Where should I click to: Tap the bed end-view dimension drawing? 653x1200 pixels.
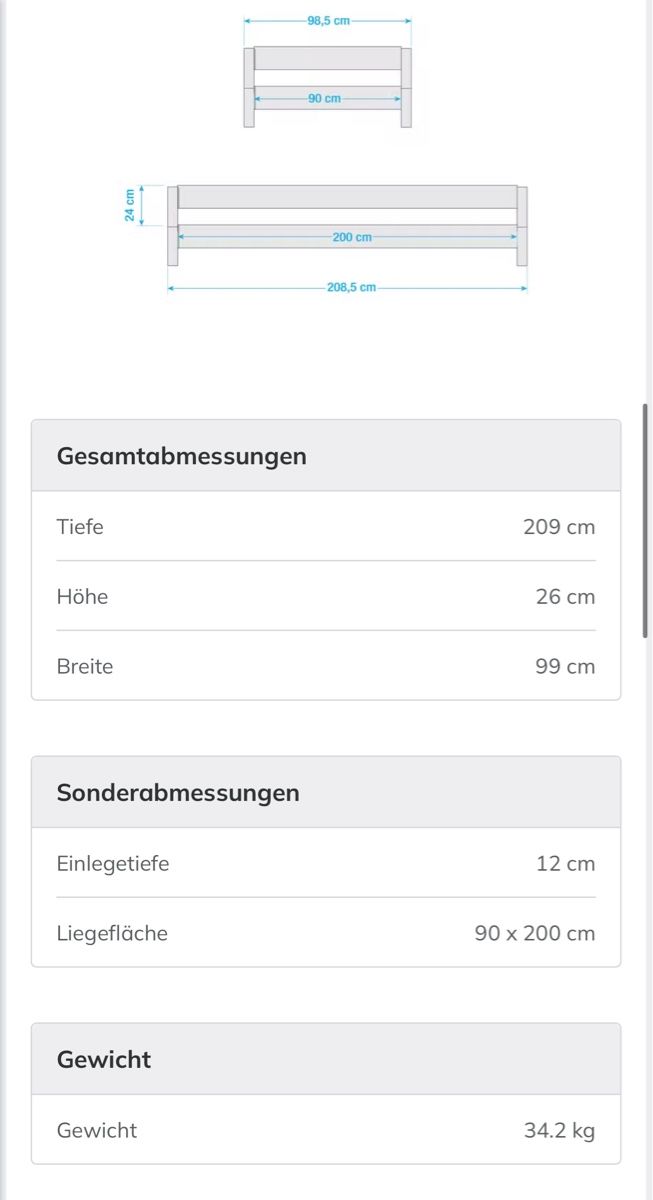[x=327, y=72]
